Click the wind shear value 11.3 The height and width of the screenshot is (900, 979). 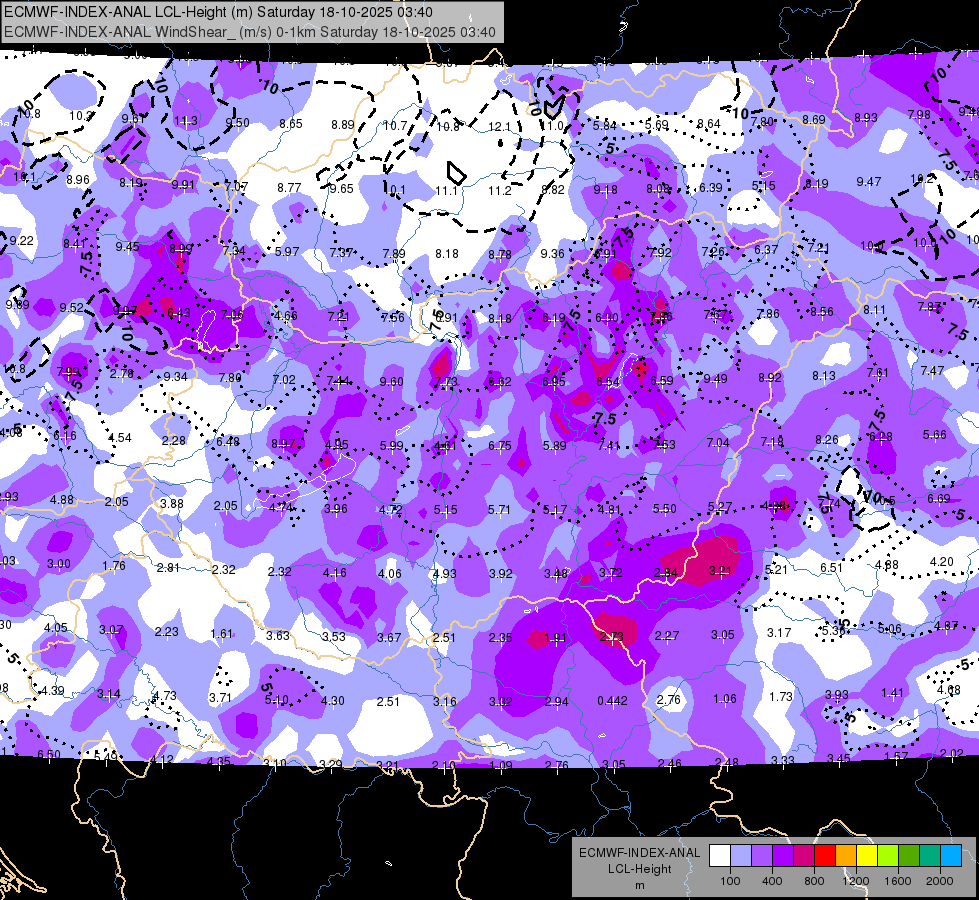pos(186,121)
